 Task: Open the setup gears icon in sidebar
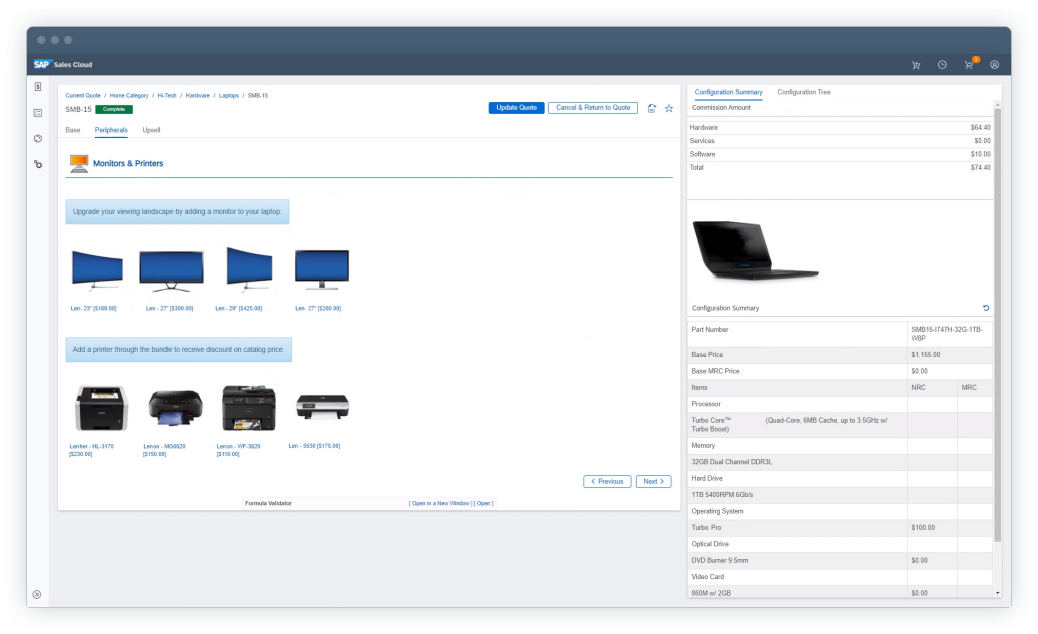[x=37, y=163]
